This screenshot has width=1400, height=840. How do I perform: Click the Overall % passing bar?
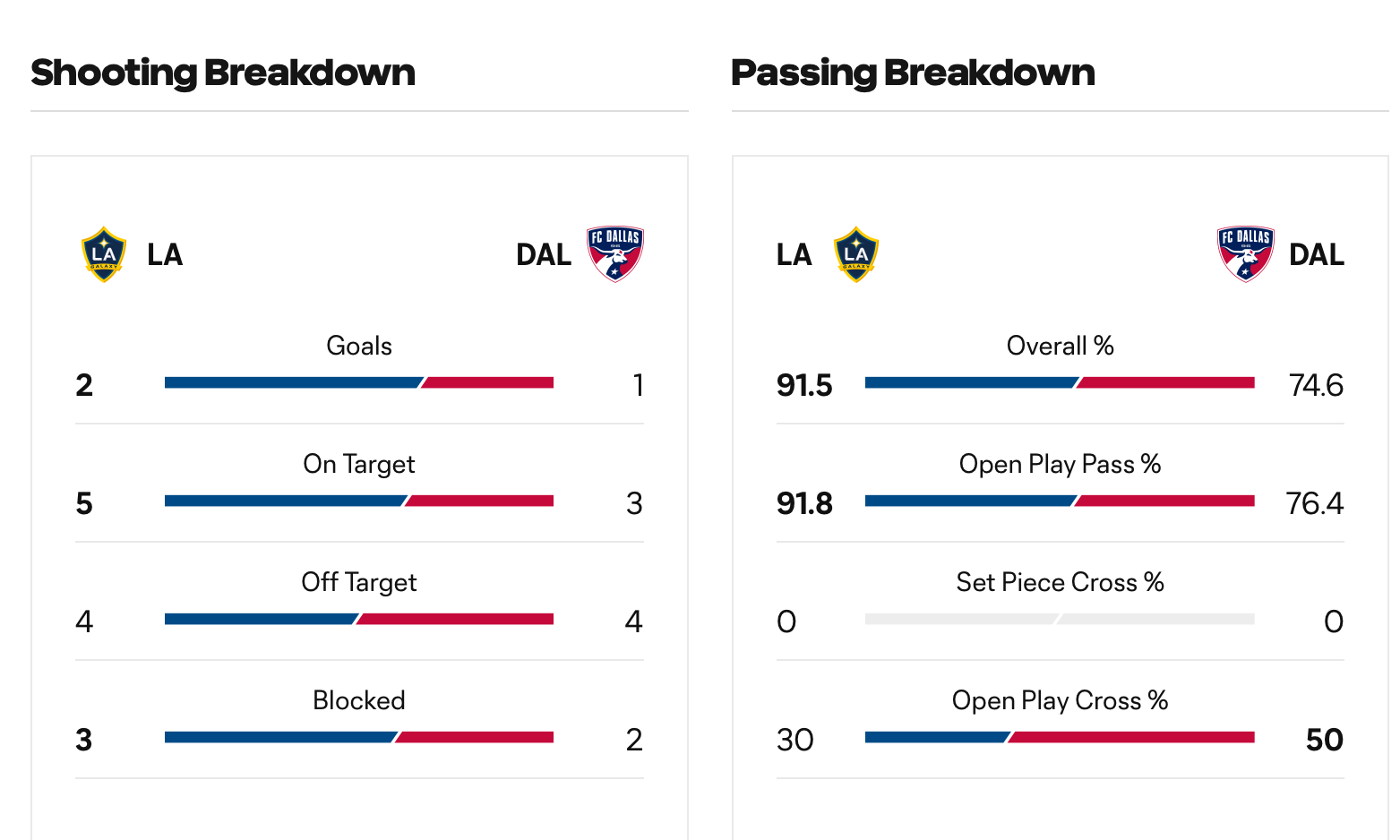click(1060, 383)
